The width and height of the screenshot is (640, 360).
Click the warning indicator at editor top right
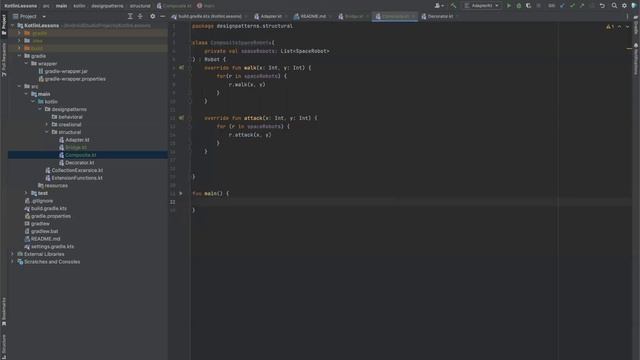coord(610,27)
